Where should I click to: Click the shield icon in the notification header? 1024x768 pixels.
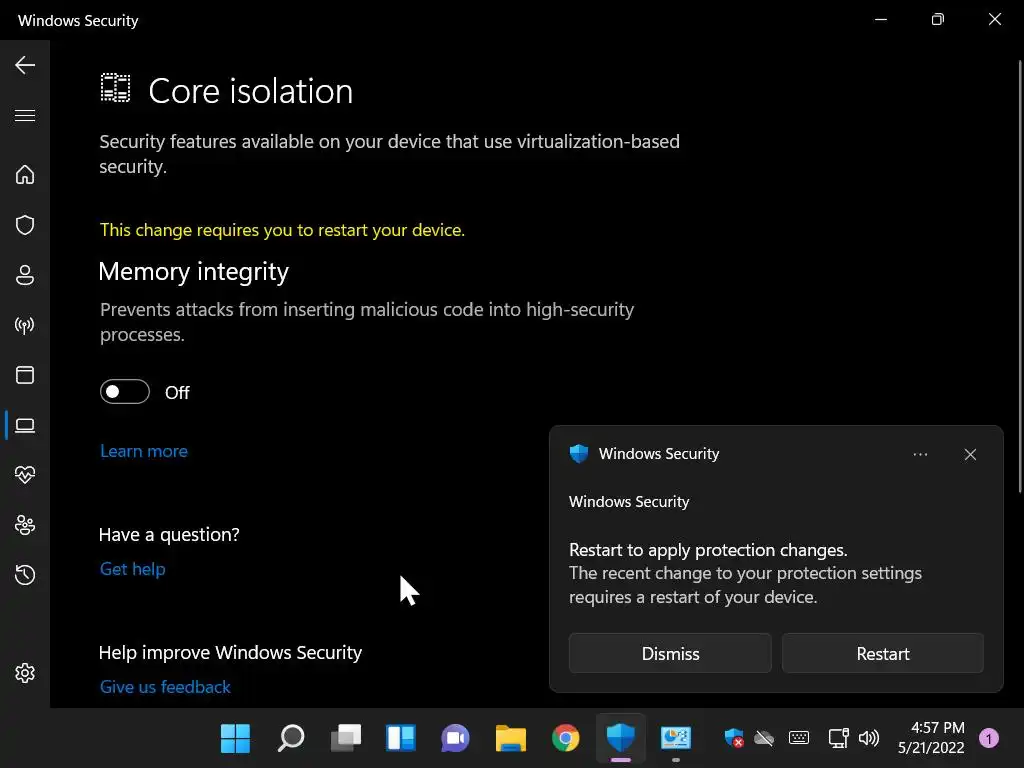[x=579, y=453]
